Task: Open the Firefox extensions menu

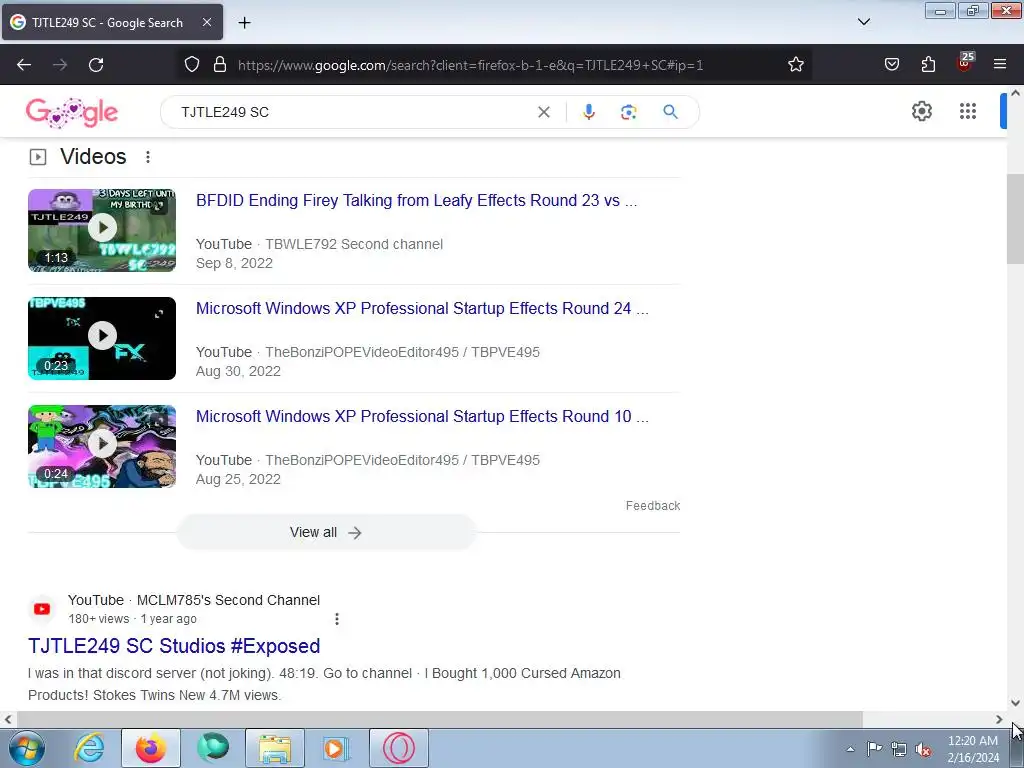Action: pyautogui.click(x=928, y=64)
